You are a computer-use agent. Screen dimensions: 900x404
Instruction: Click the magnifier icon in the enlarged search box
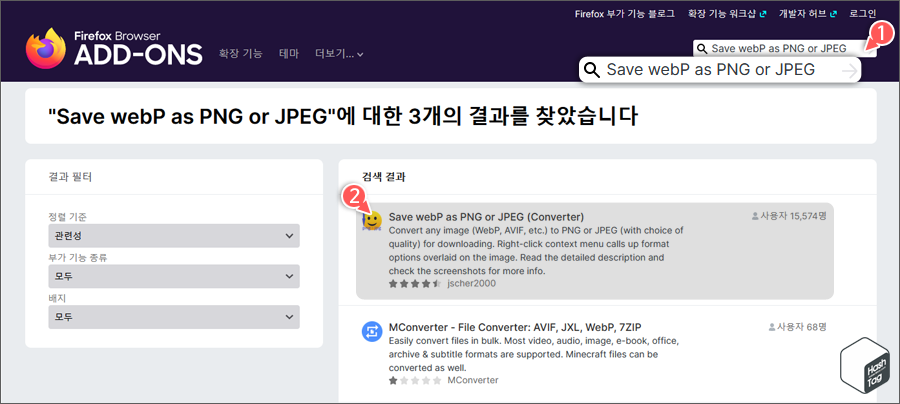point(592,71)
